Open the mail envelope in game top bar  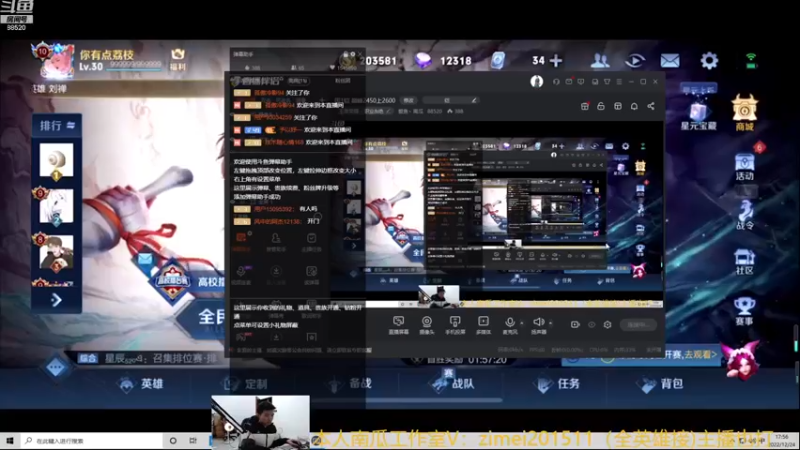[670, 61]
